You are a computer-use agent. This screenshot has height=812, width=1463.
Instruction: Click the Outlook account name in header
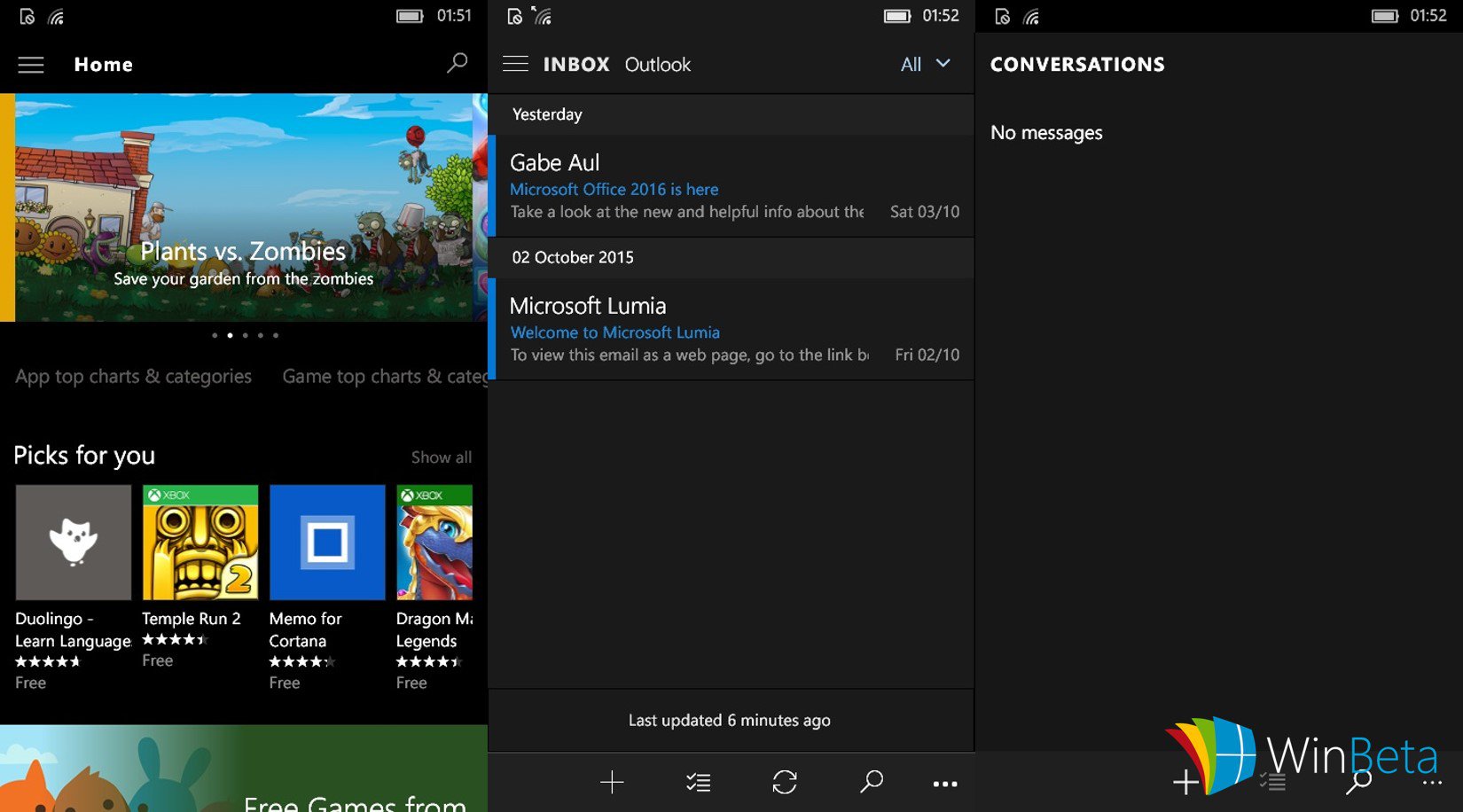click(658, 65)
